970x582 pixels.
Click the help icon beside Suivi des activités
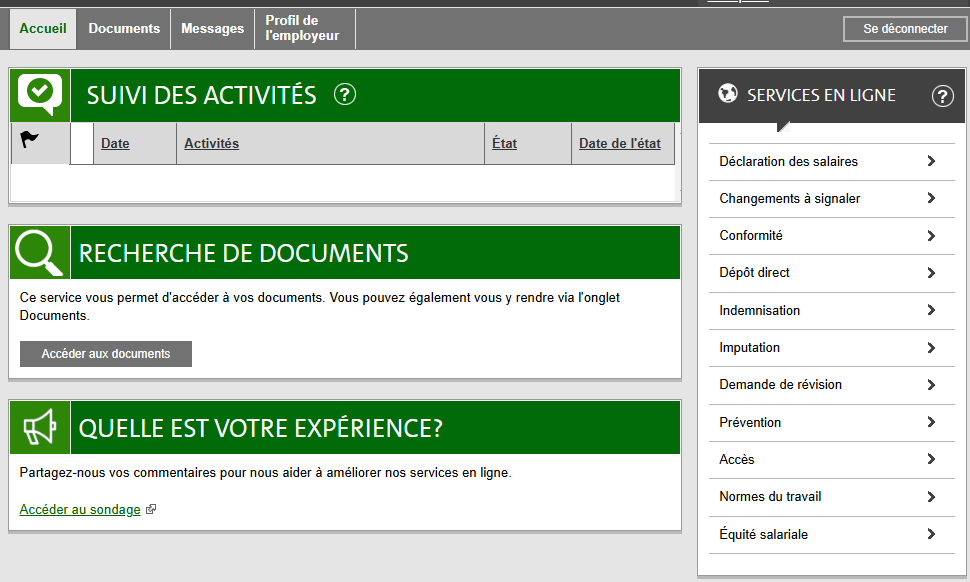pos(345,95)
